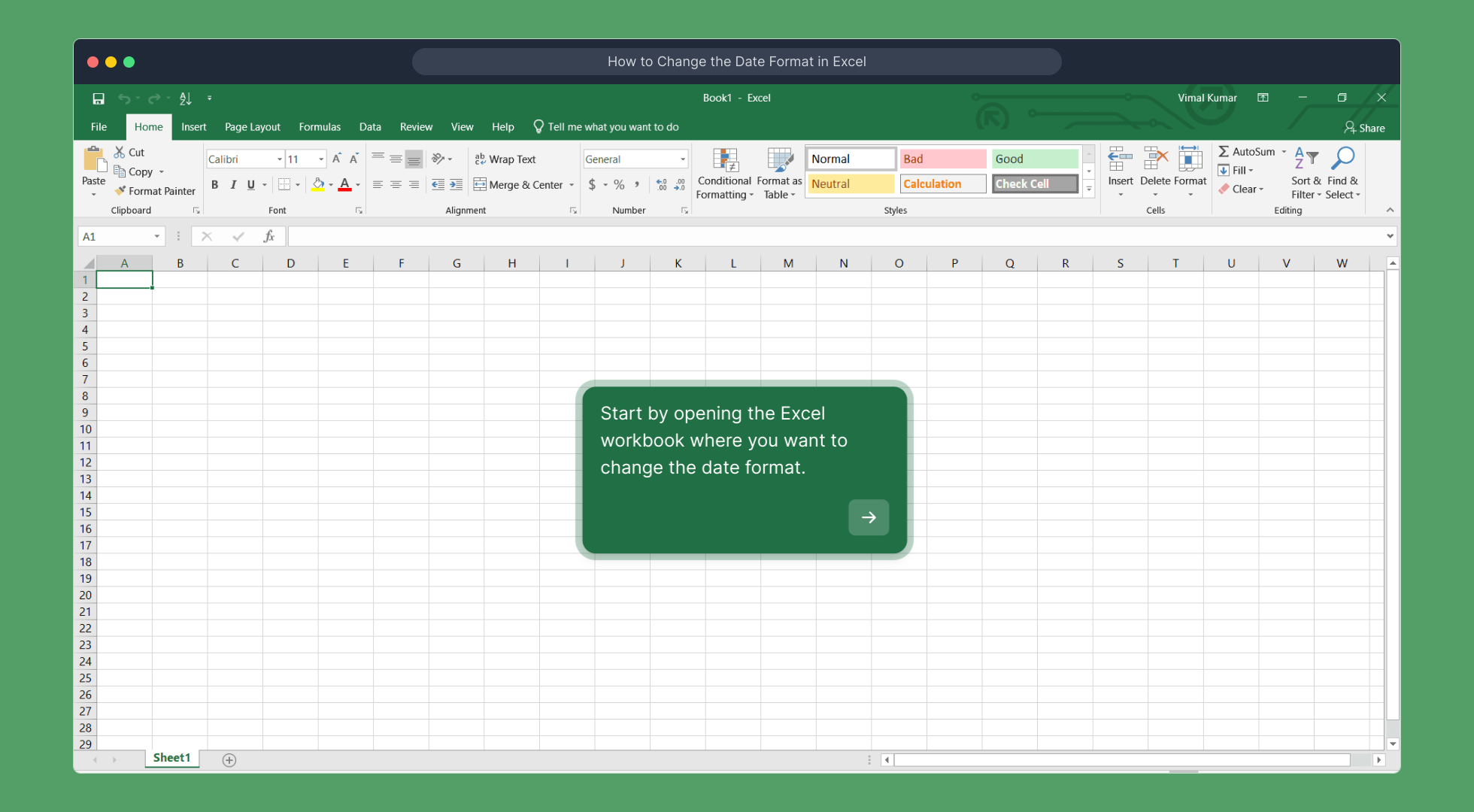Click the Percent Style icon
The image size is (1474, 812).
pyautogui.click(x=619, y=185)
